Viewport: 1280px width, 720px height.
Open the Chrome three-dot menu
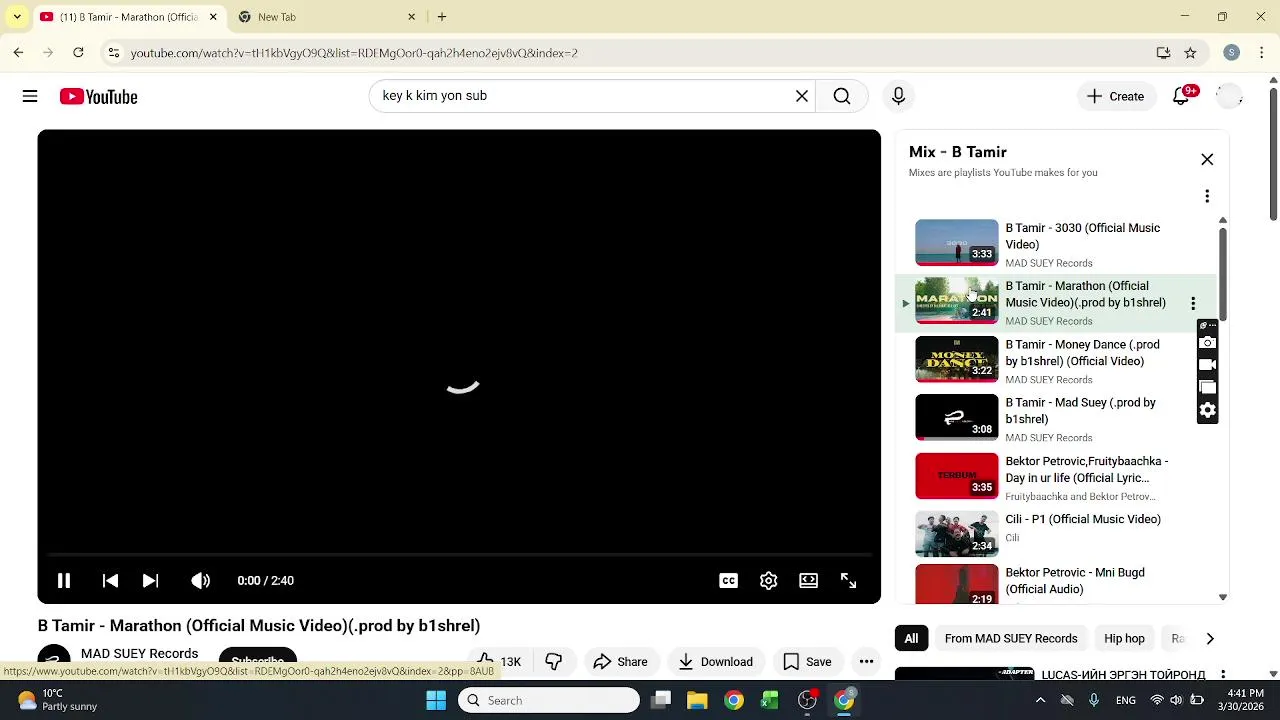click(1264, 52)
